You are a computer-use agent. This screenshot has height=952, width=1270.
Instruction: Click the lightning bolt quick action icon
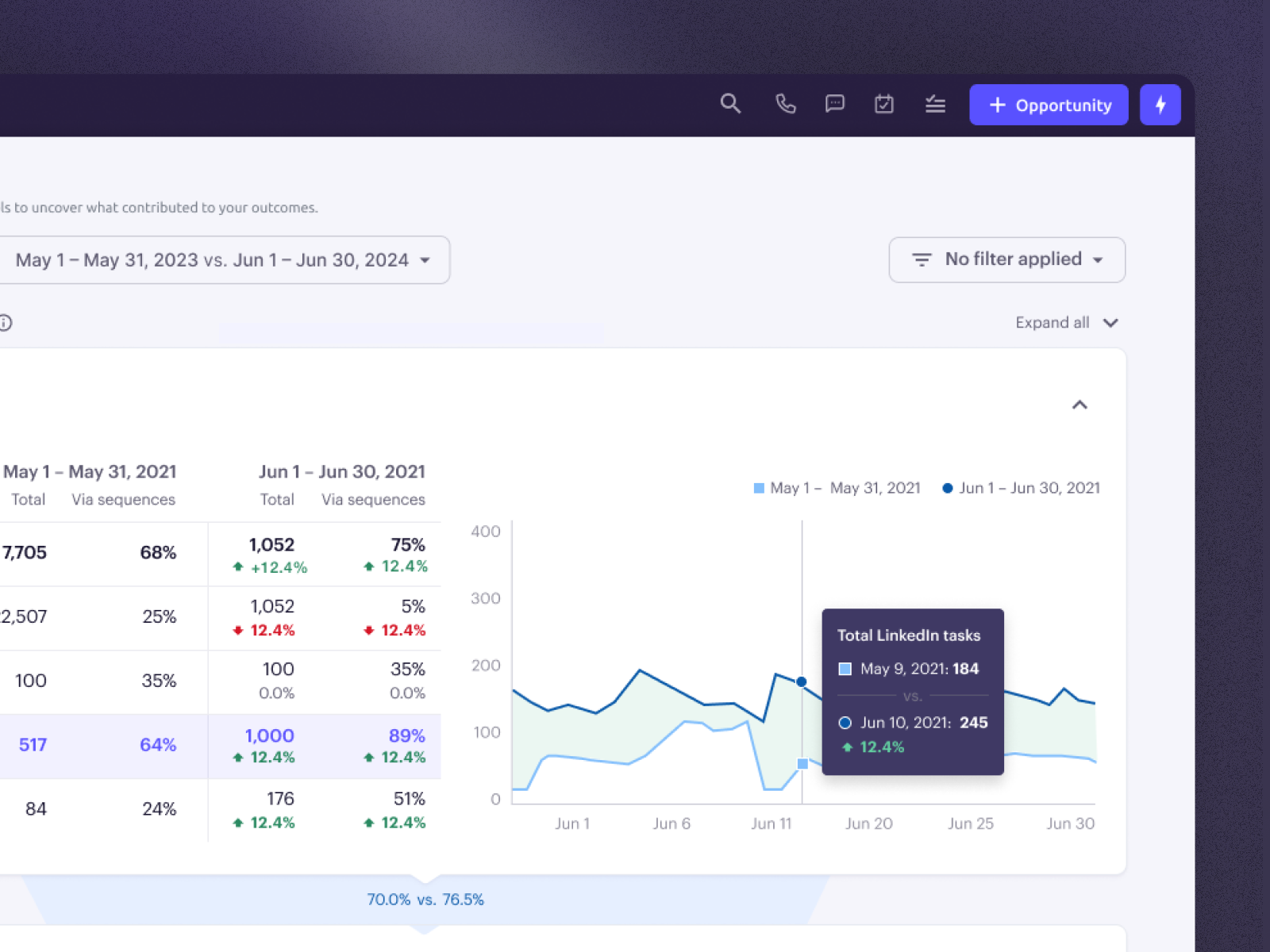(1160, 104)
